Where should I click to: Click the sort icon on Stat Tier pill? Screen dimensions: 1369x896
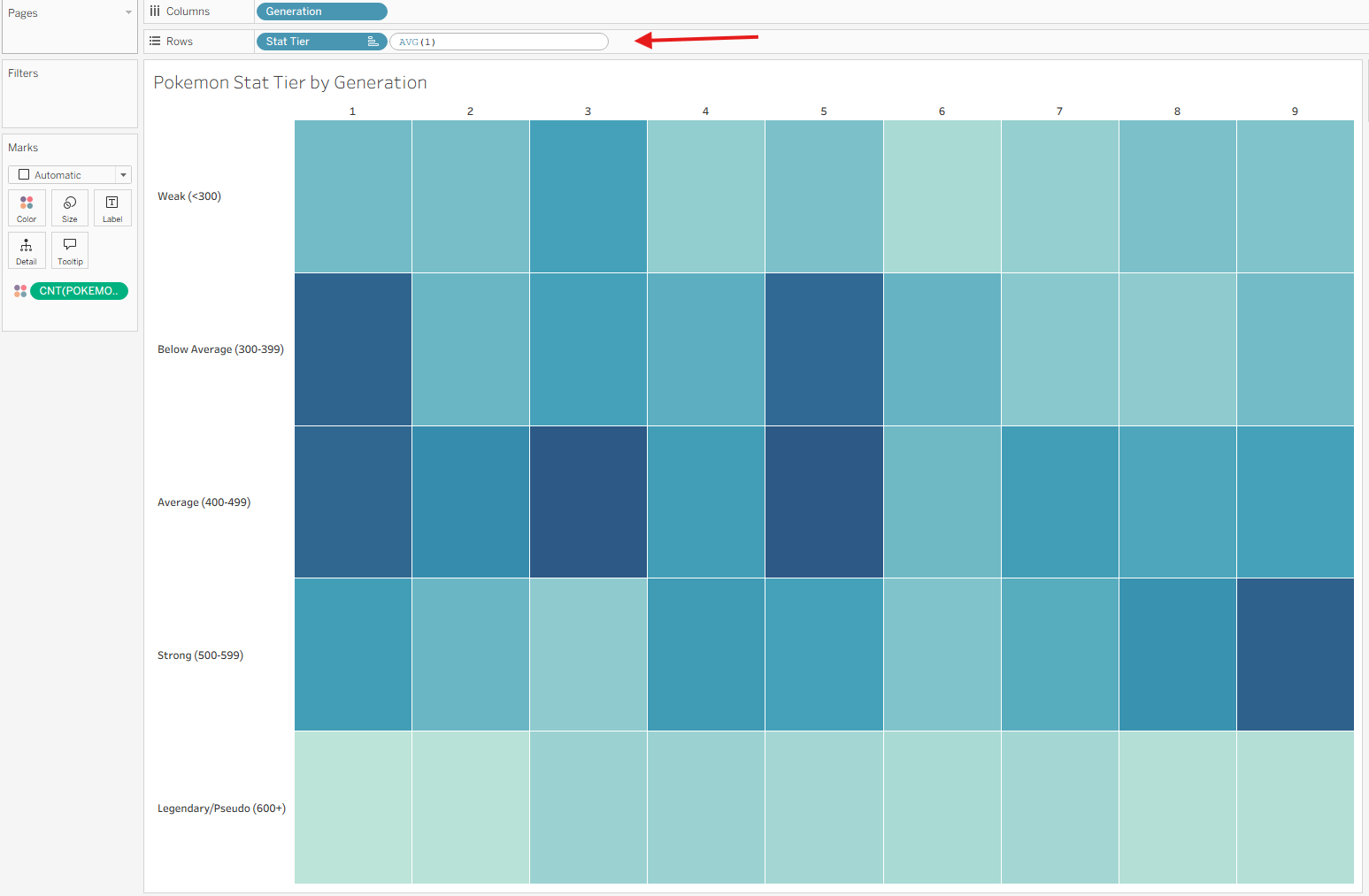coord(373,42)
